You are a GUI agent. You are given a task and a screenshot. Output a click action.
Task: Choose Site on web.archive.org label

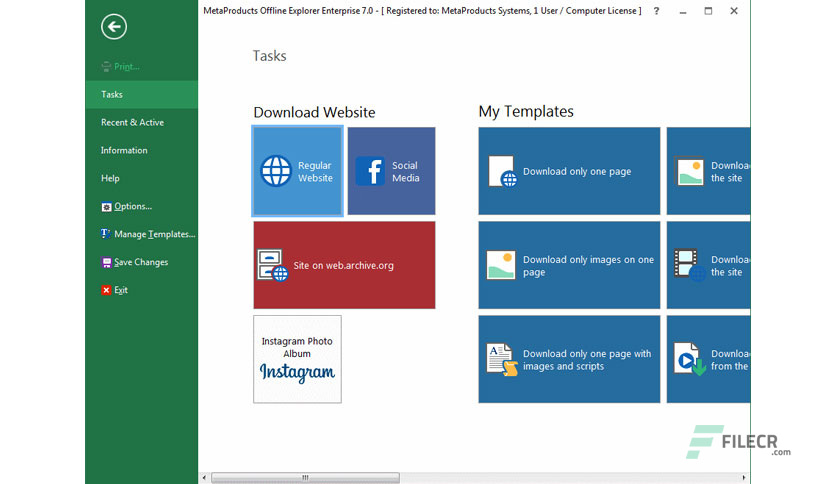(343, 265)
